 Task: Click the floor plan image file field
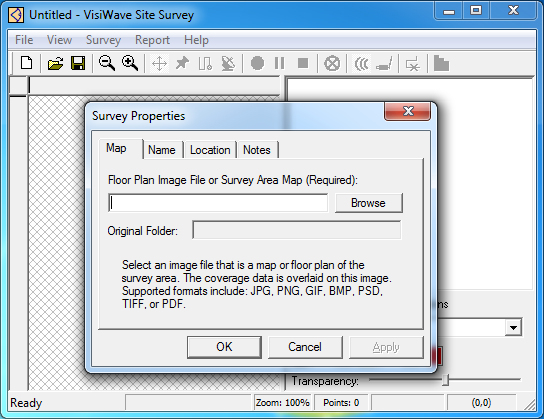pos(218,203)
